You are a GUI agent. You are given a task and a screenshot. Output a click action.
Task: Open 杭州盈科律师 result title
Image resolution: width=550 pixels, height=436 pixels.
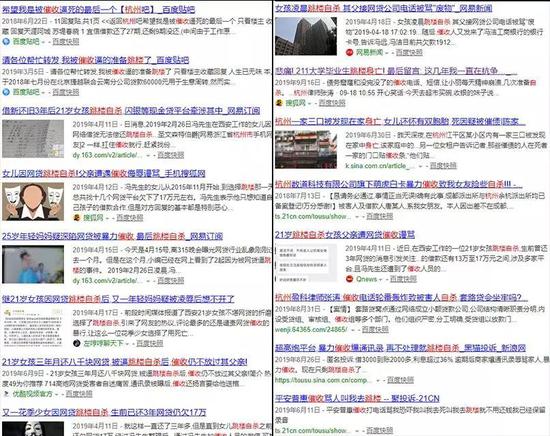tap(401, 297)
